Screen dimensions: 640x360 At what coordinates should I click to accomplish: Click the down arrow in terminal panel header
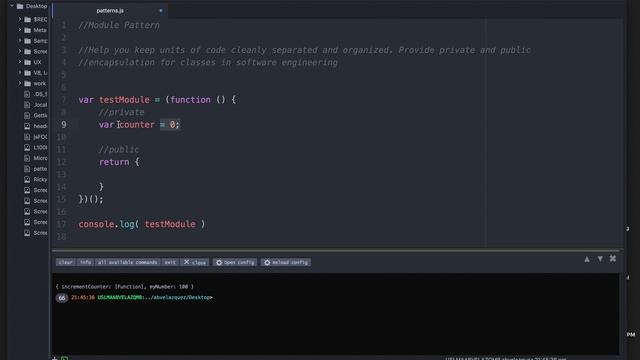click(600, 259)
